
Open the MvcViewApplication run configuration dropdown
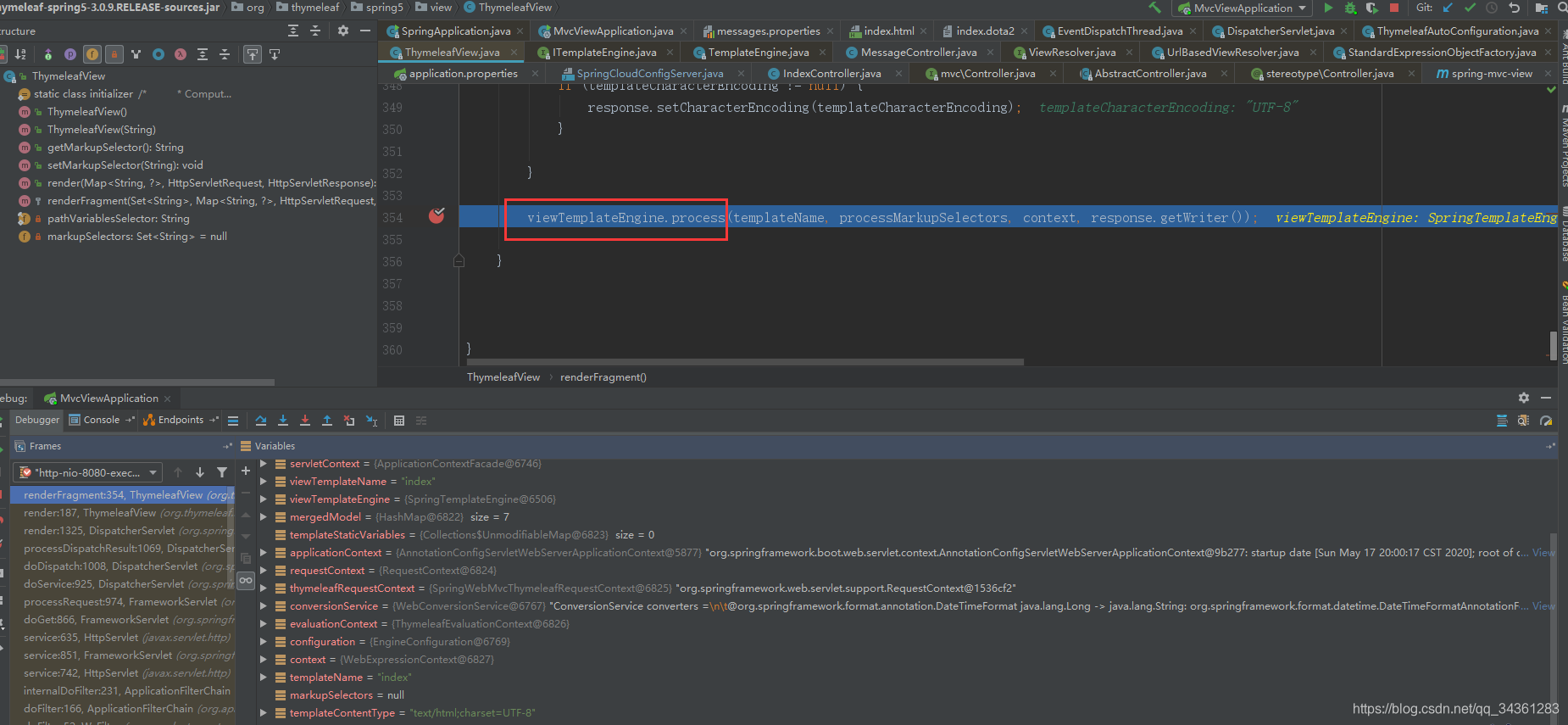click(x=1242, y=8)
